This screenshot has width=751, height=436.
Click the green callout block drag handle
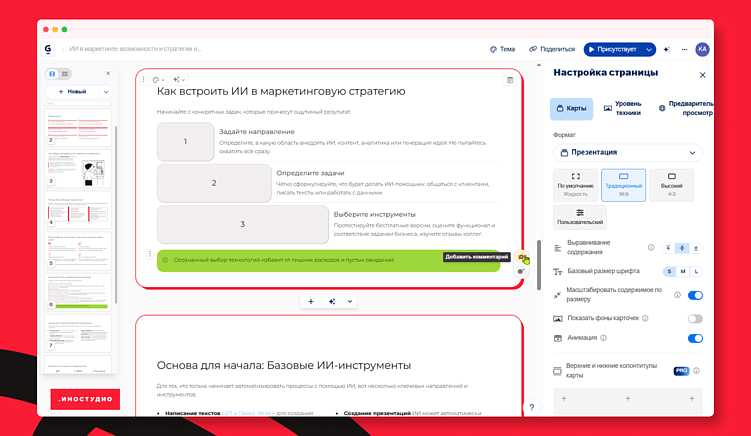point(149,254)
